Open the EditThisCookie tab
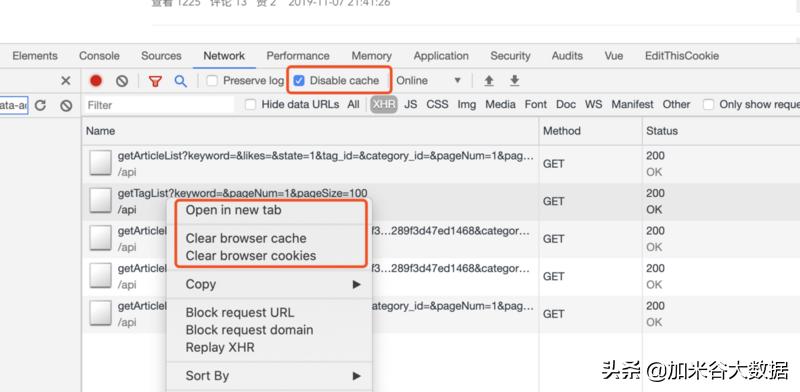 [682, 56]
